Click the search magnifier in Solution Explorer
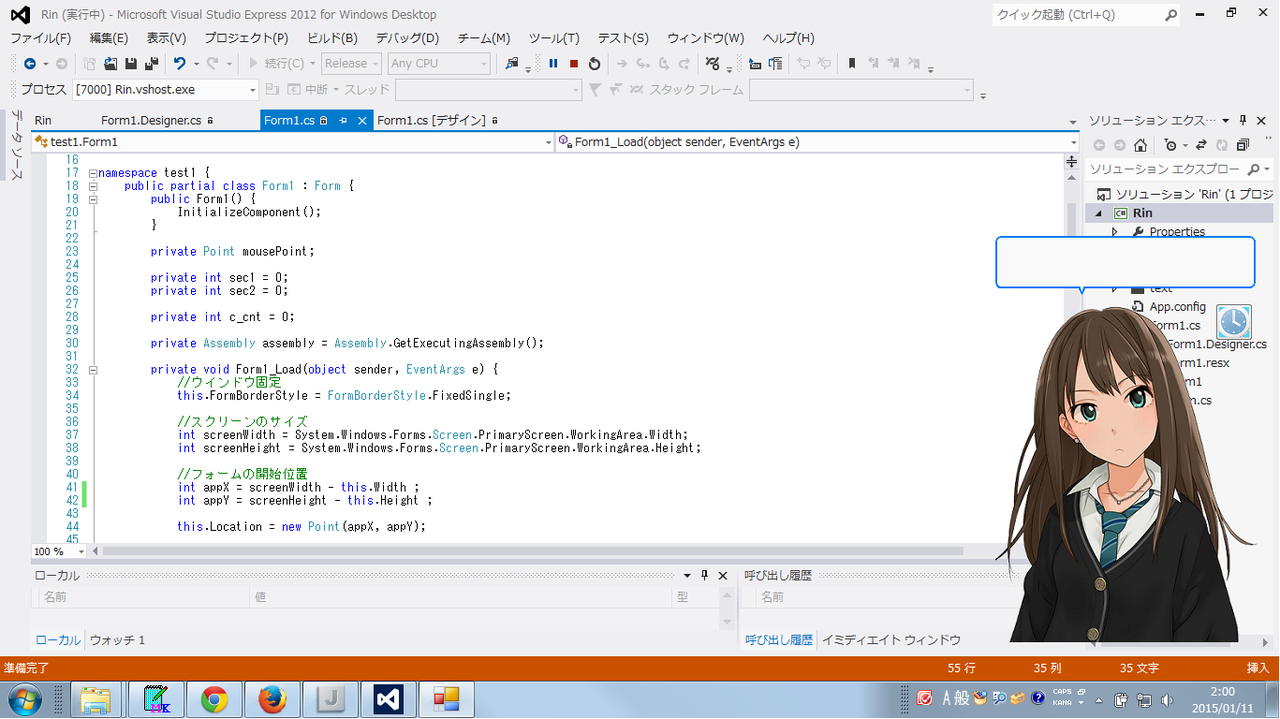This screenshot has height=719, width=1280. click(1255, 169)
